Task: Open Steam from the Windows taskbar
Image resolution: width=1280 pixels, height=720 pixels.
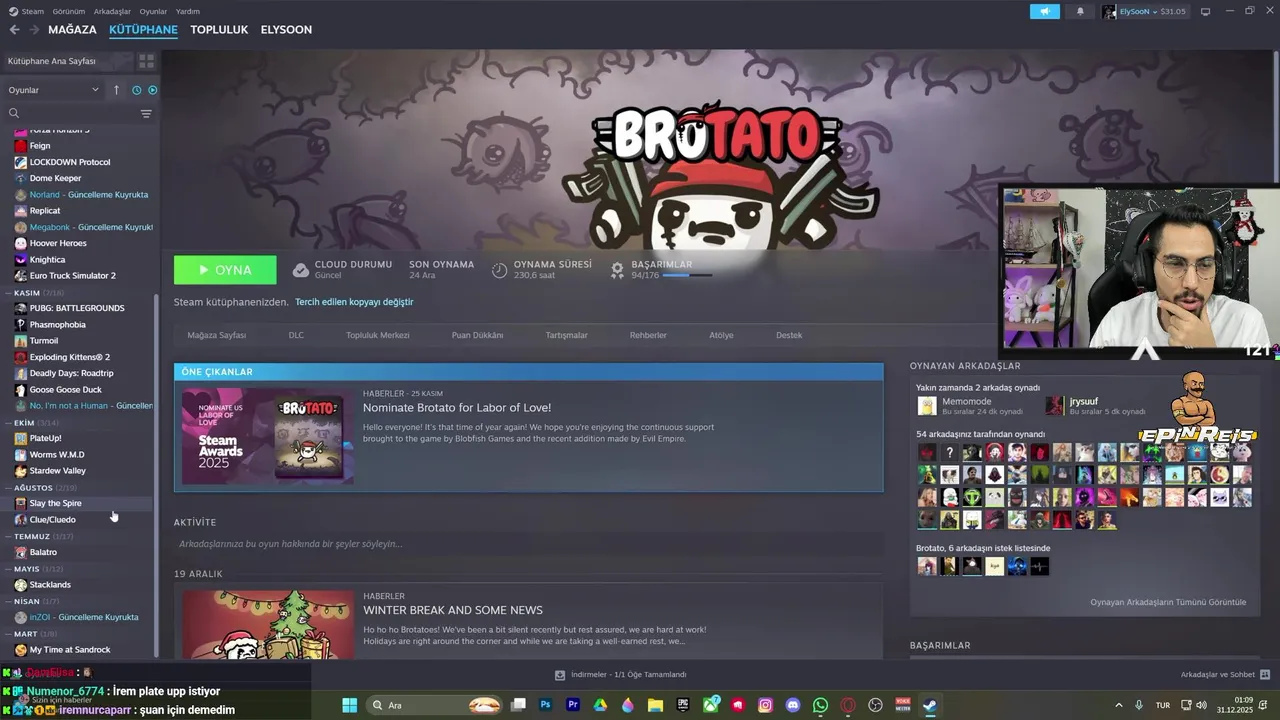Action: [930, 705]
